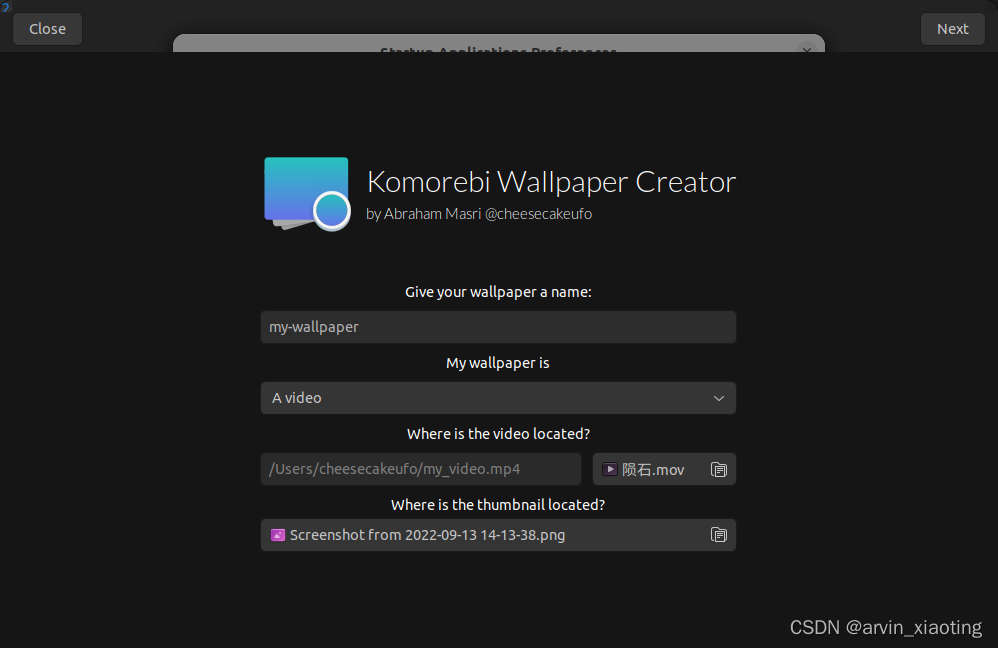Click 'Where is the video located?' label

click(498, 434)
